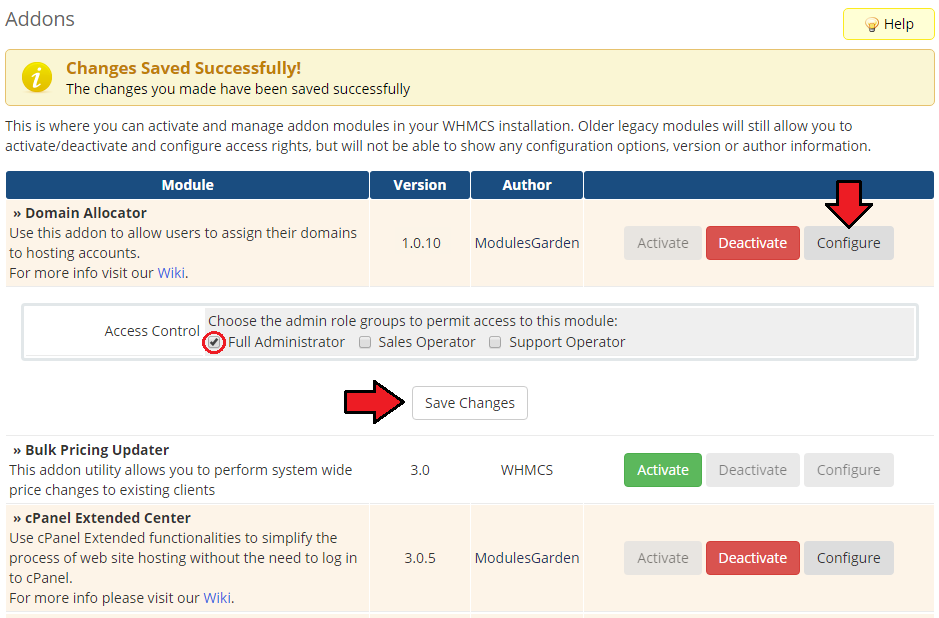939x618 pixels.
Task: Deactivate the Domain Allocator module
Action: pyautogui.click(x=753, y=243)
